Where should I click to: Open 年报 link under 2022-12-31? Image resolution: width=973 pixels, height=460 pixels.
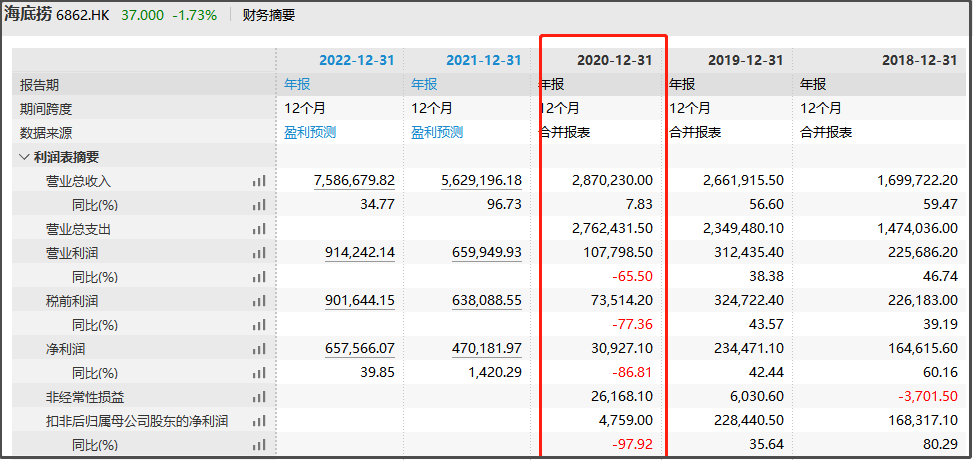[297, 85]
